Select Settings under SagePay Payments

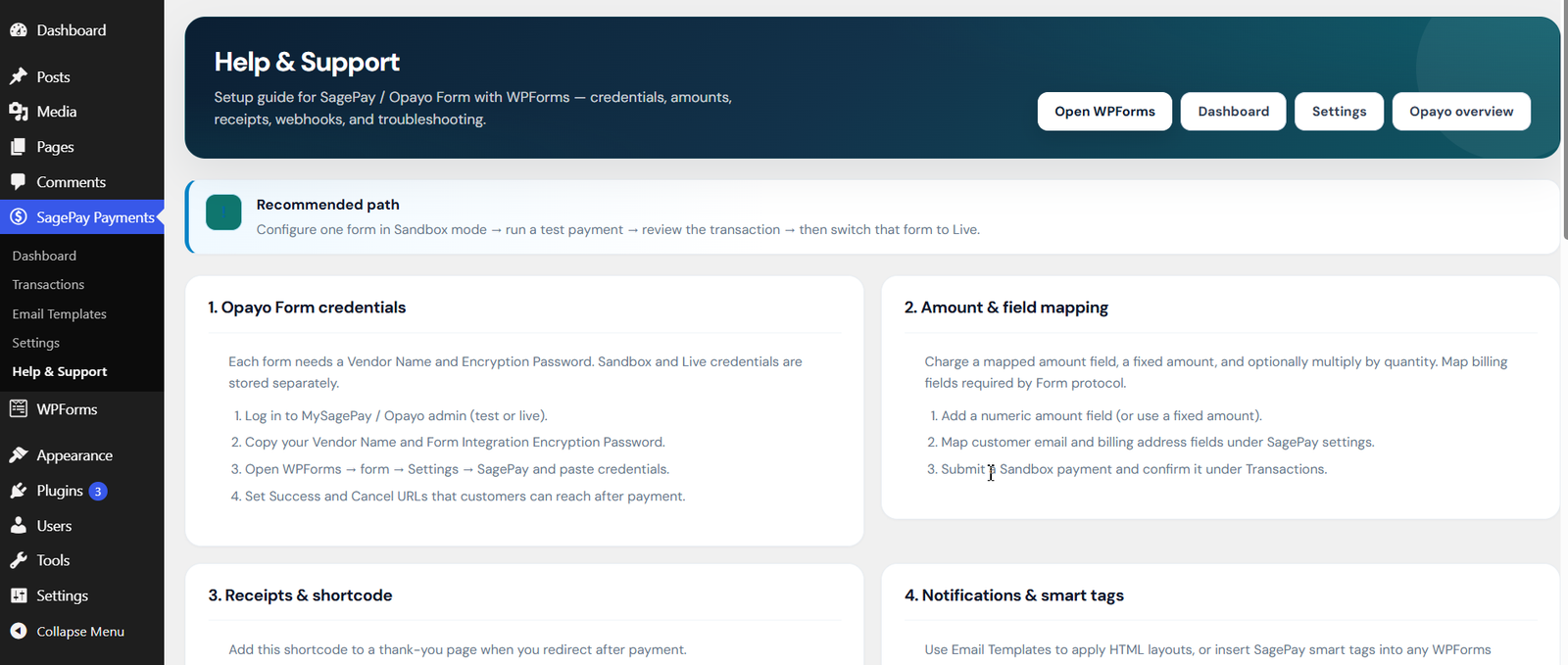(x=35, y=343)
